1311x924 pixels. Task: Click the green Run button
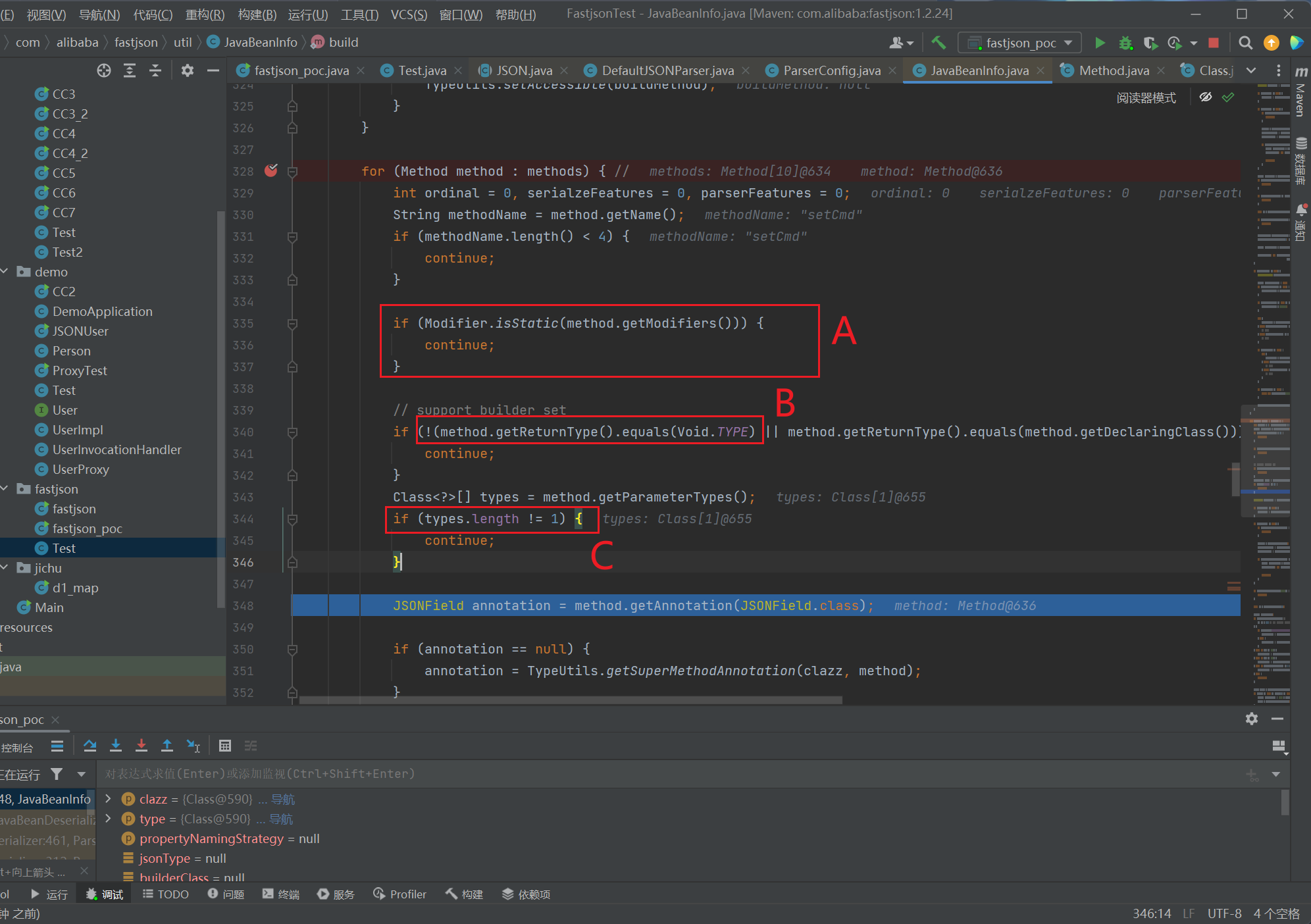[1100, 43]
